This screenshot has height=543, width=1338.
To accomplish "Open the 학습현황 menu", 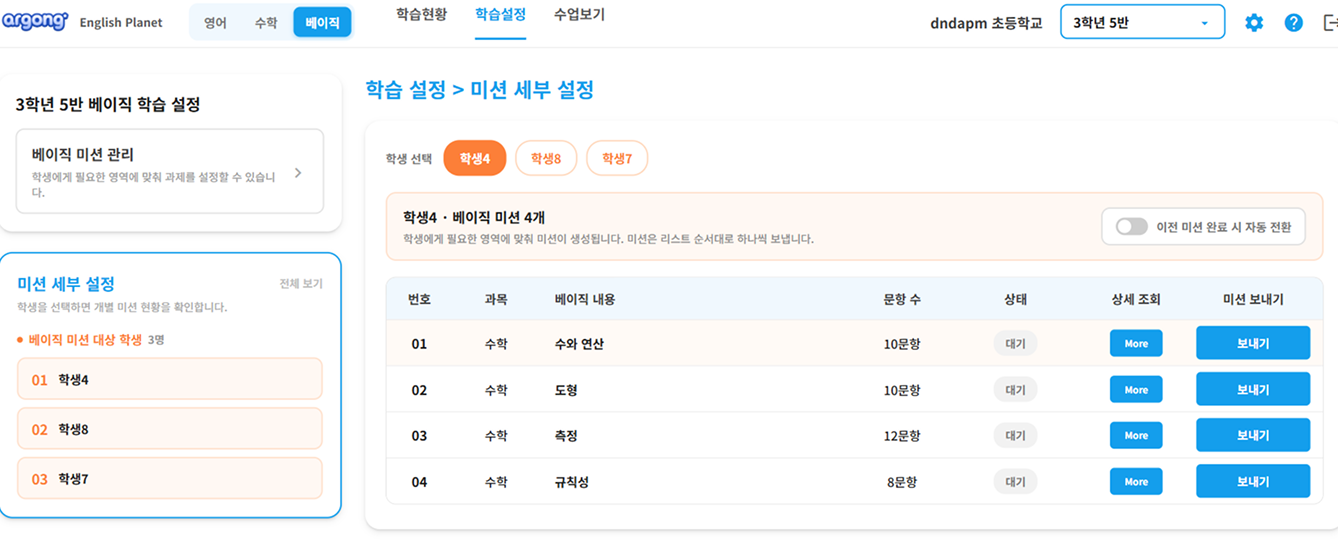I will (x=421, y=15).
